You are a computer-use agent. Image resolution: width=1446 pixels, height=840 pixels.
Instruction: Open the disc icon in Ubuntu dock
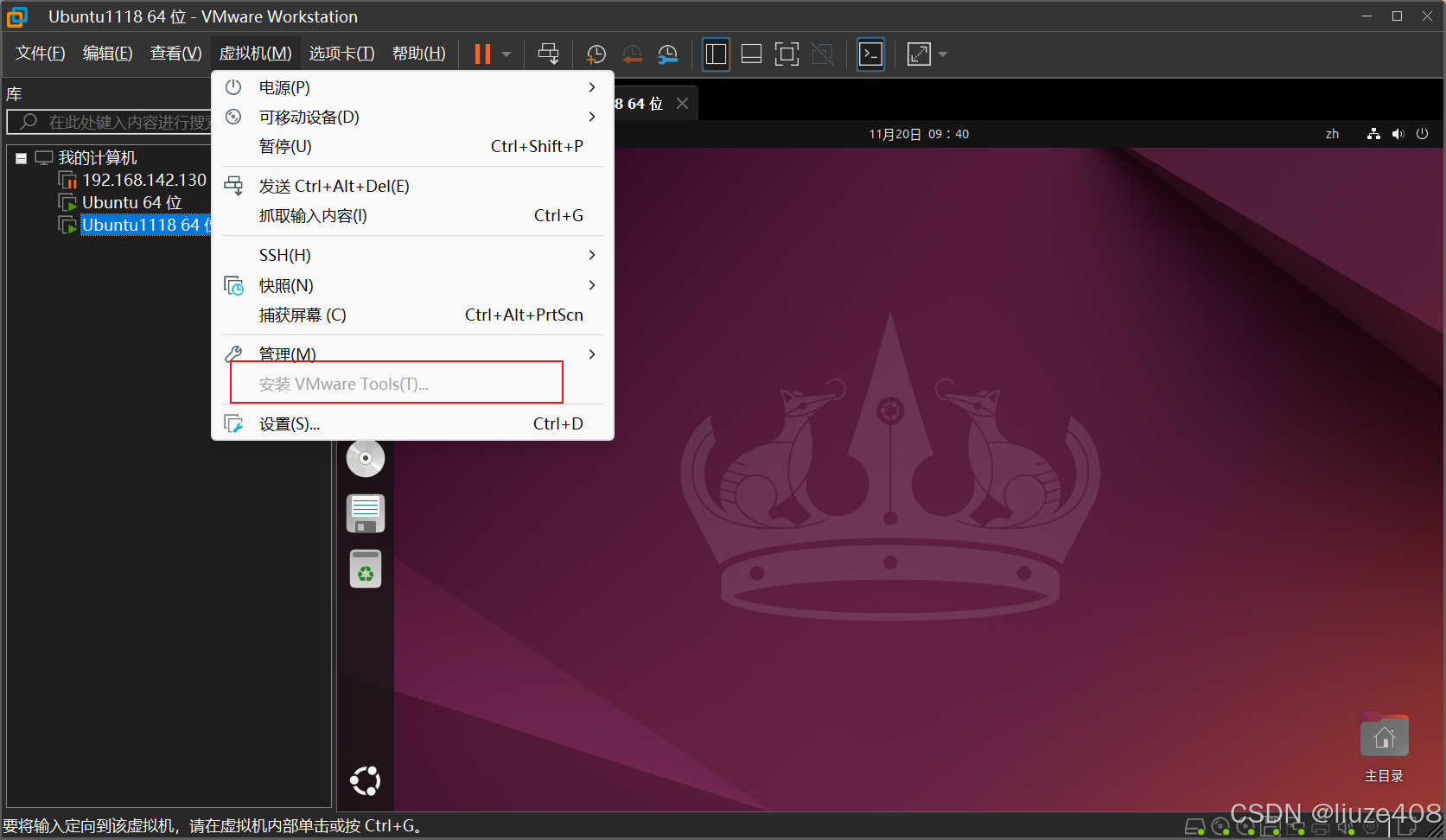click(x=366, y=458)
